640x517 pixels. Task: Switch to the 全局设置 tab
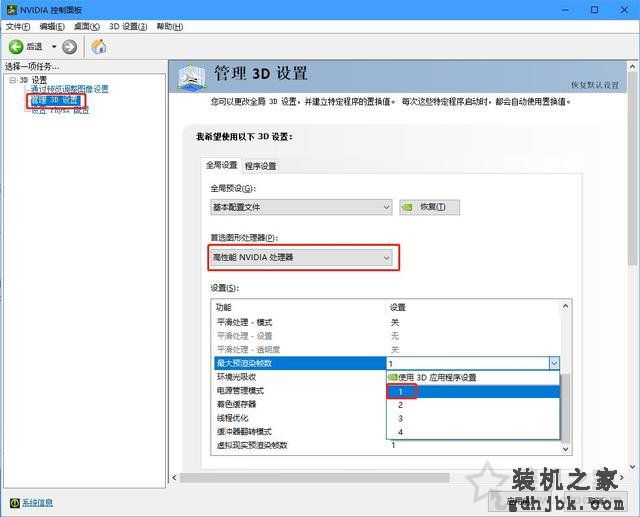(x=221, y=165)
